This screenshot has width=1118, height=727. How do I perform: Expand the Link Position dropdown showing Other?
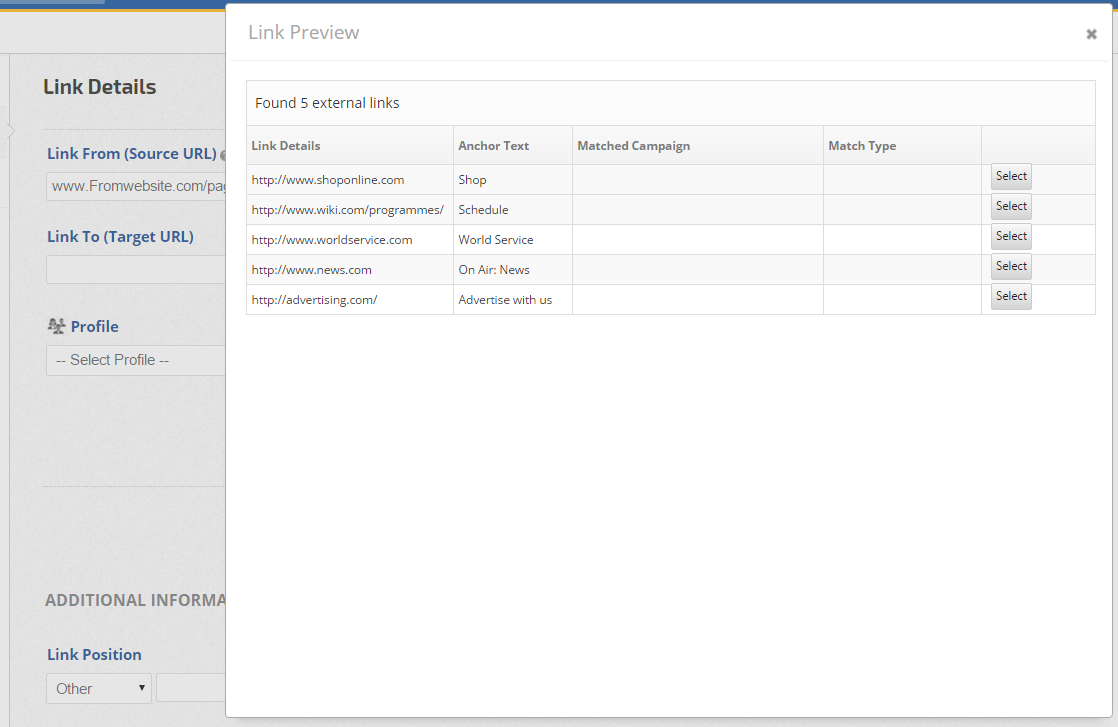(x=98, y=688)
